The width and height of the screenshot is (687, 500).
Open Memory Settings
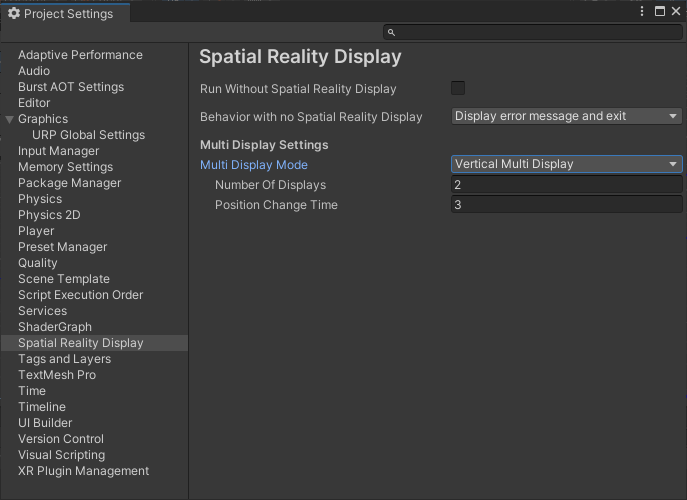[x=65, y=167]
